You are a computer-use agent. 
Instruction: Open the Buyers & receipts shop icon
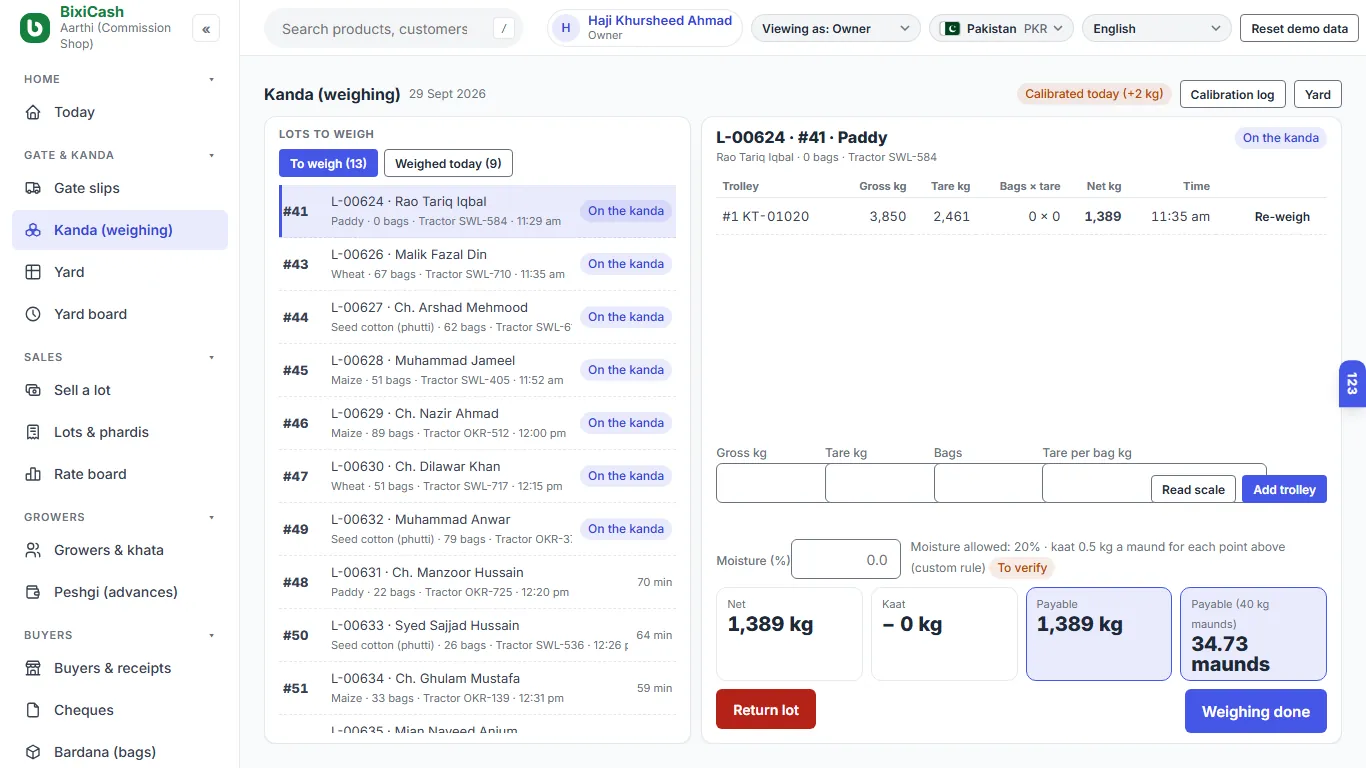[x=33, y=668]
